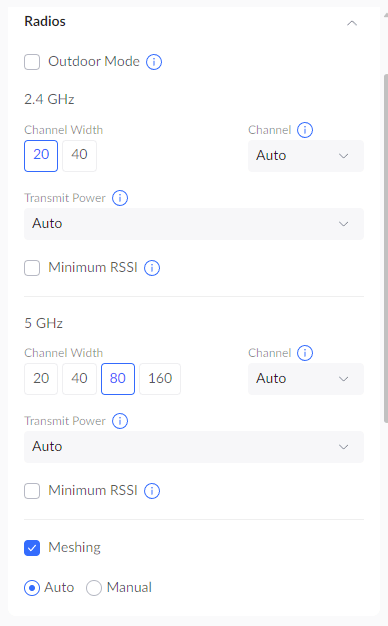This screenshot has height=626, width=388.
Task: Click the 5 GHz Transmit Power info icon
Action: [x=120, y=421]
